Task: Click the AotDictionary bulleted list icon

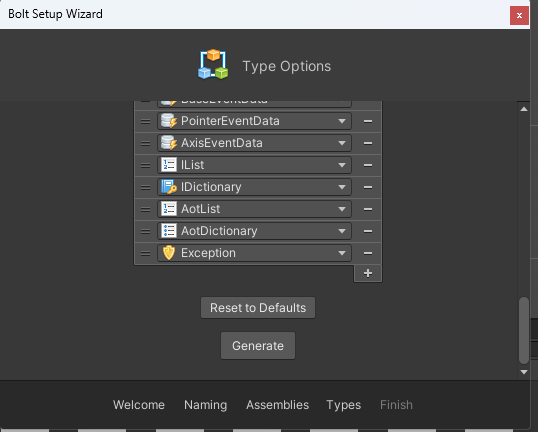Action: click(x=169, y=231)
